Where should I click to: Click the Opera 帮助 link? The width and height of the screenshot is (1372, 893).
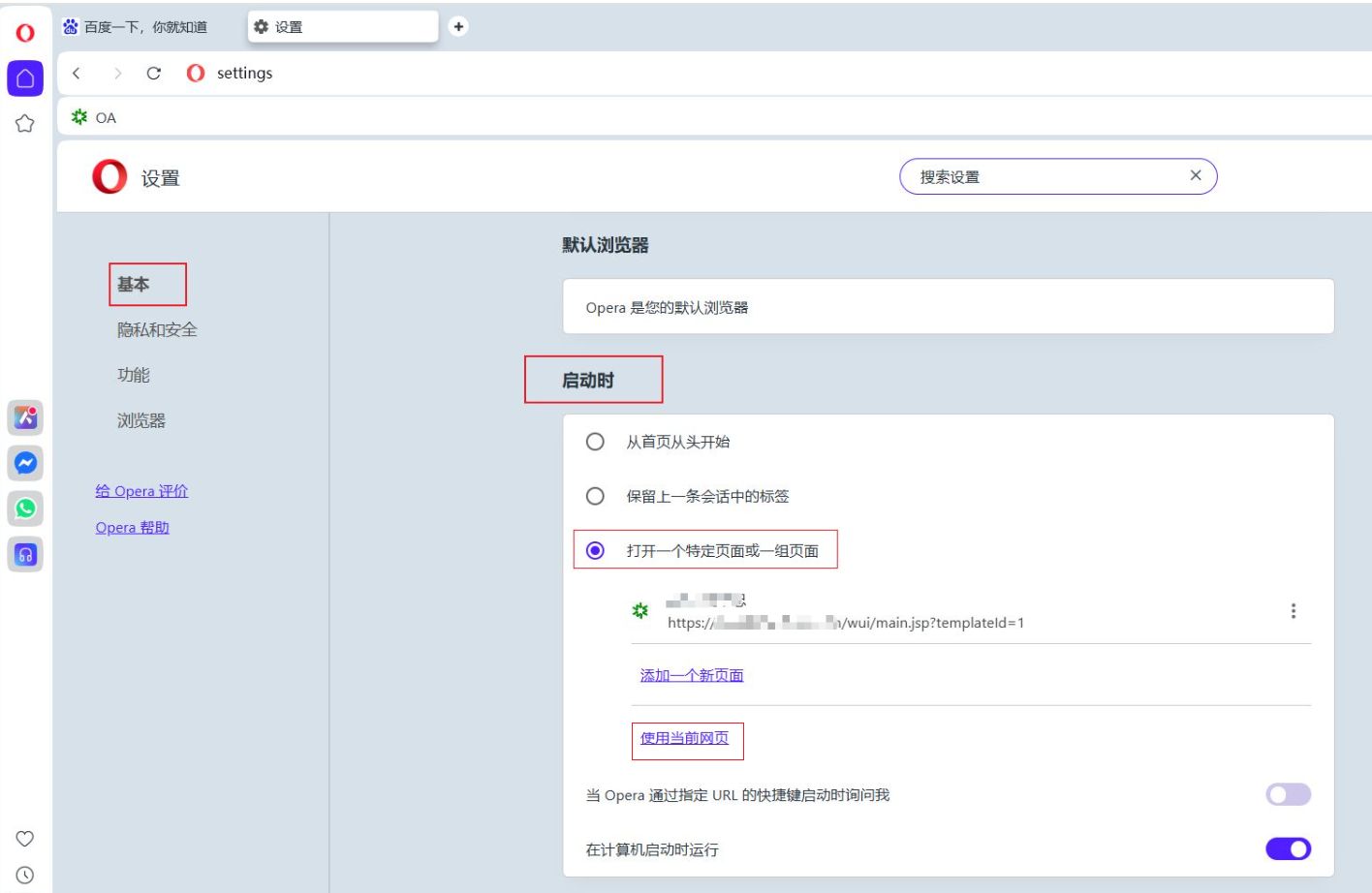tap(133, 528)
